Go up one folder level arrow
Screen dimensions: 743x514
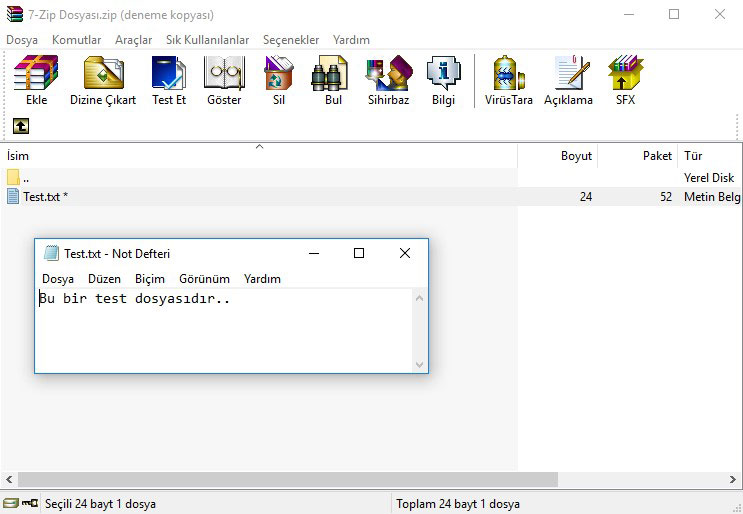click(21, 126)
